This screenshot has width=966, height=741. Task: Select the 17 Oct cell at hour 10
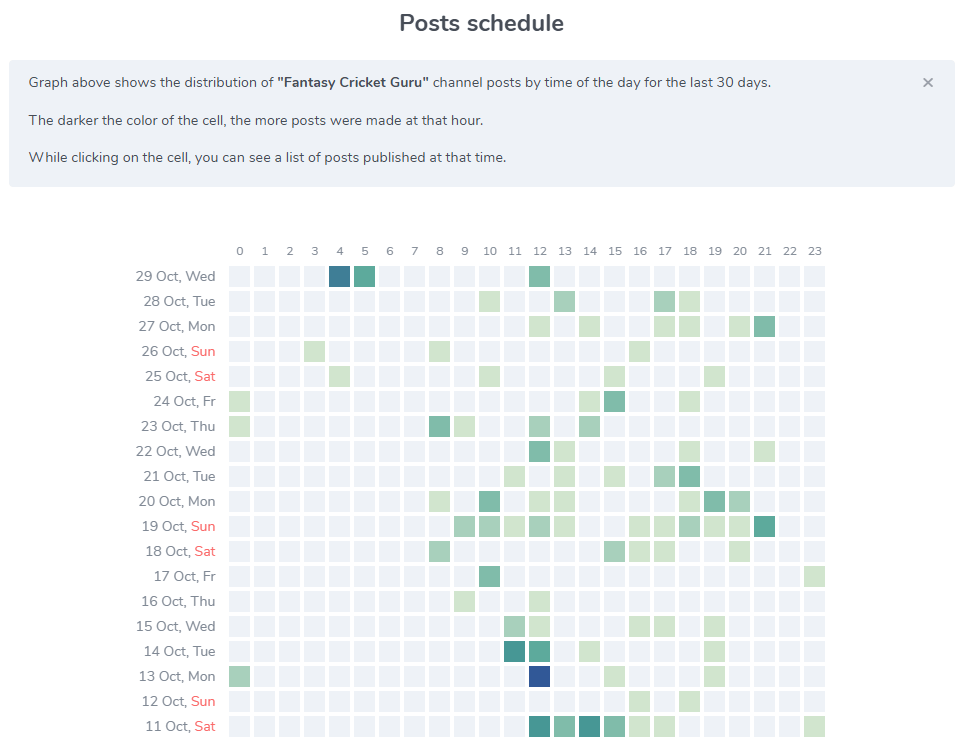490,577
